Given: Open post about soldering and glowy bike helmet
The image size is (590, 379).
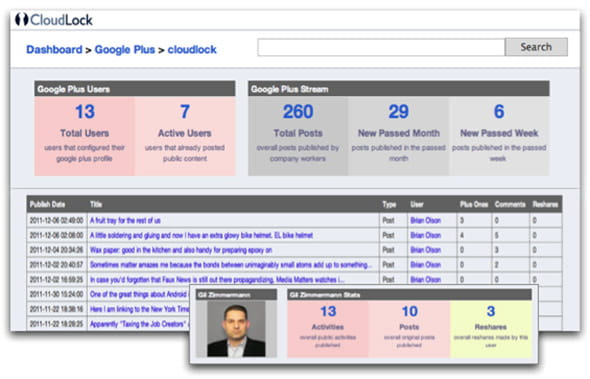Looking at the screenshot, I should pos(201,236).
